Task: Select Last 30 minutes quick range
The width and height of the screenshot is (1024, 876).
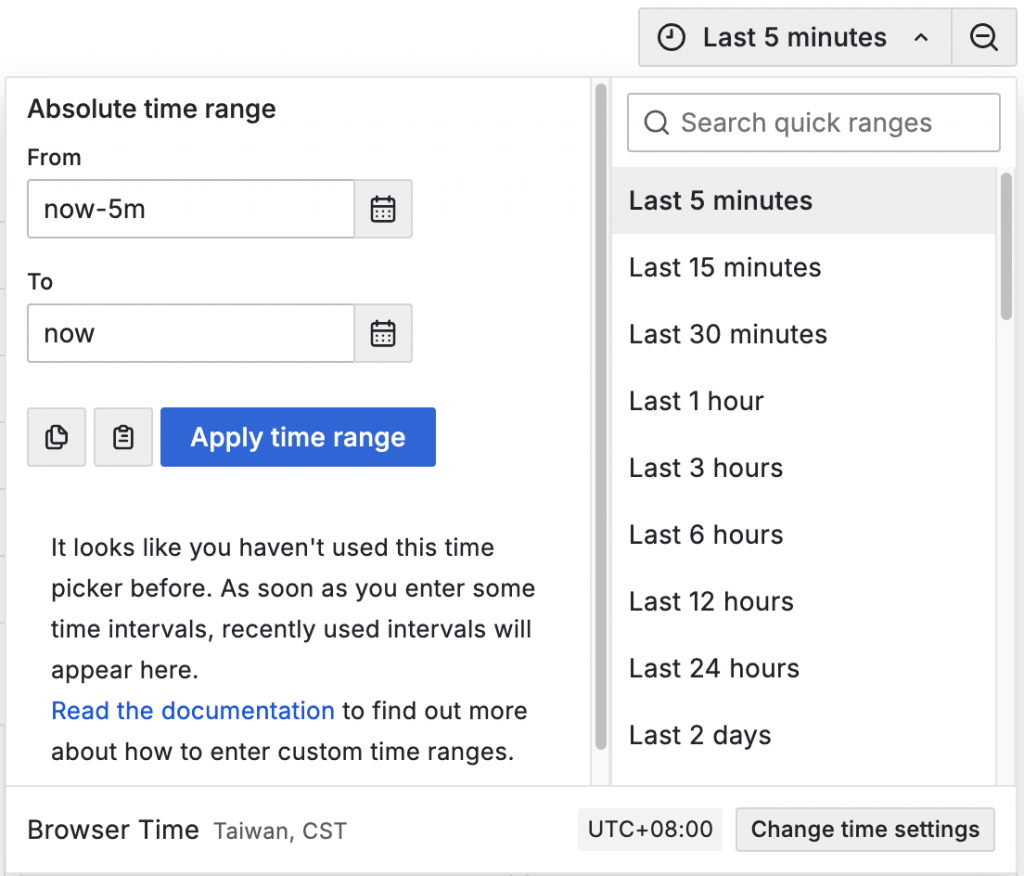Action: point(728,335)
